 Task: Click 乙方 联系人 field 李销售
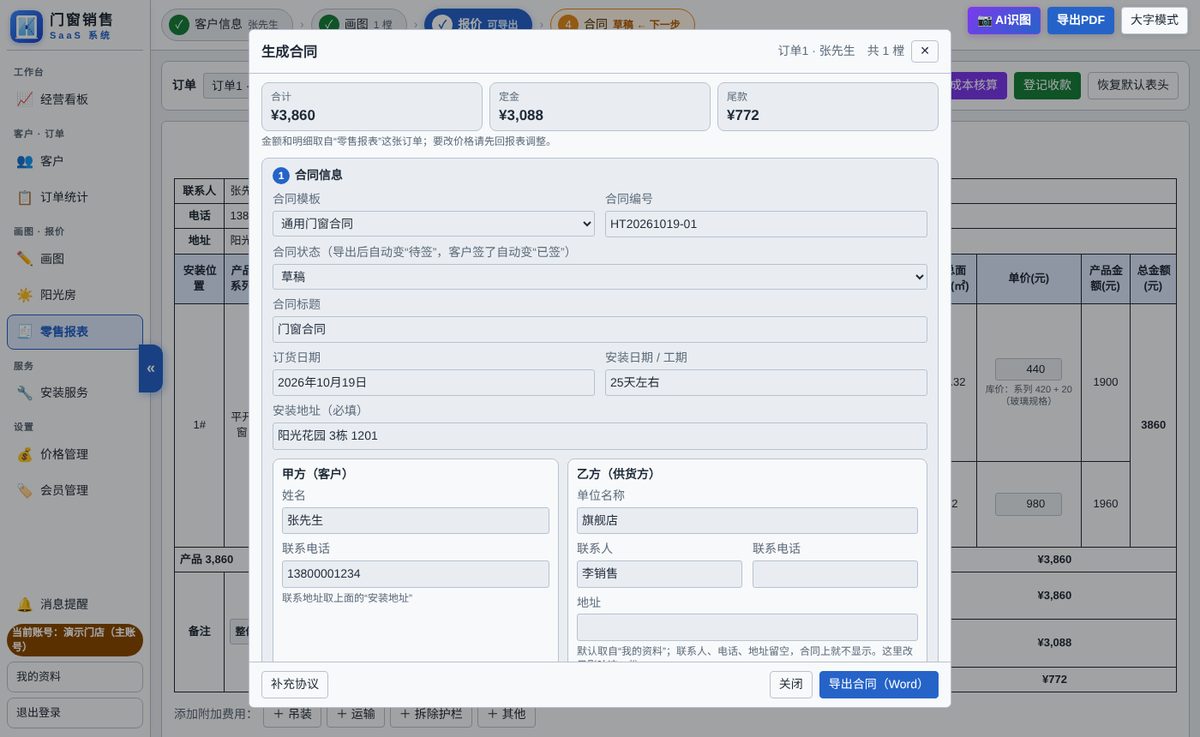click(x=659, y=574)
